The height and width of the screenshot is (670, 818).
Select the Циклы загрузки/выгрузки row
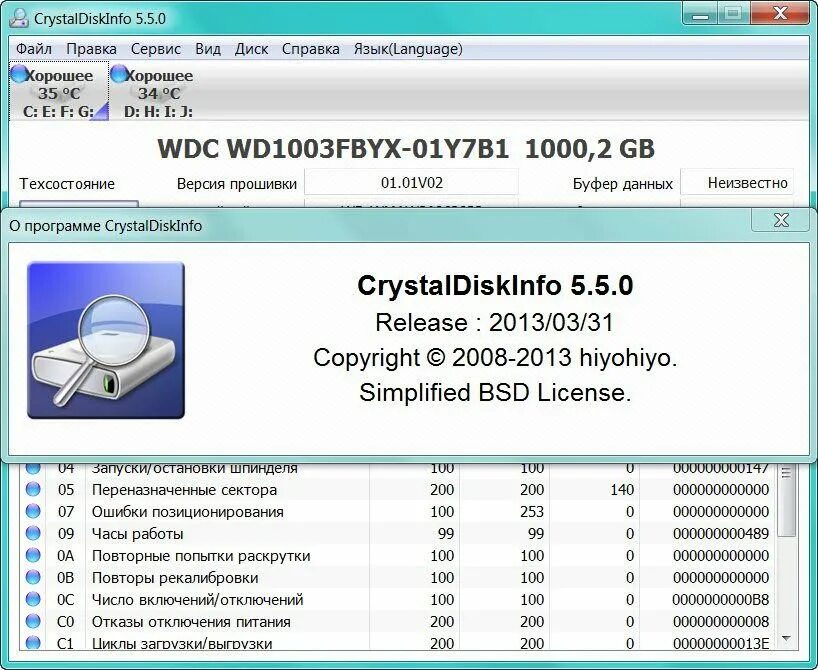398,642
